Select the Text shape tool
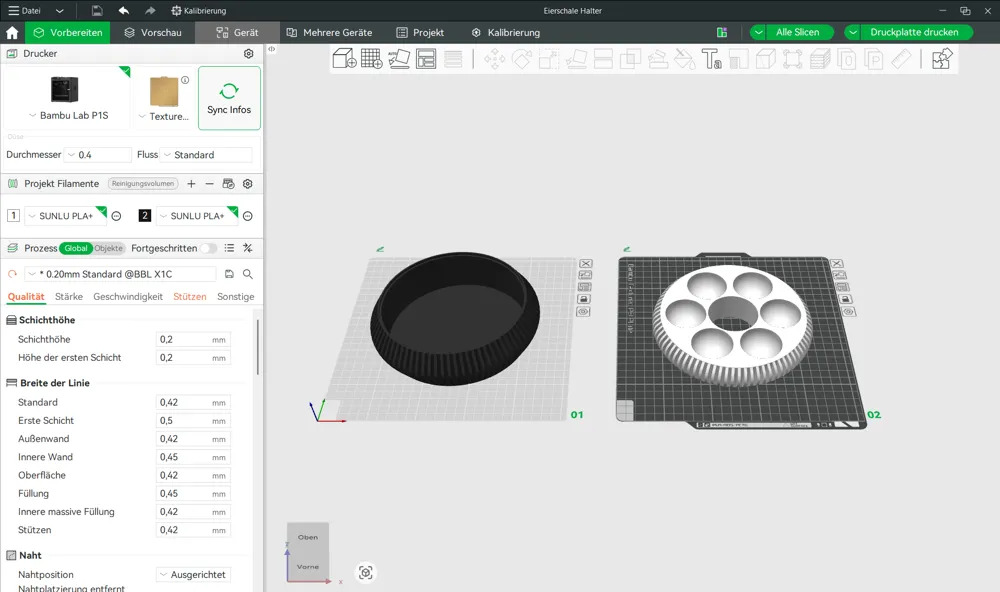1000x592 pixels. point(712,59)
